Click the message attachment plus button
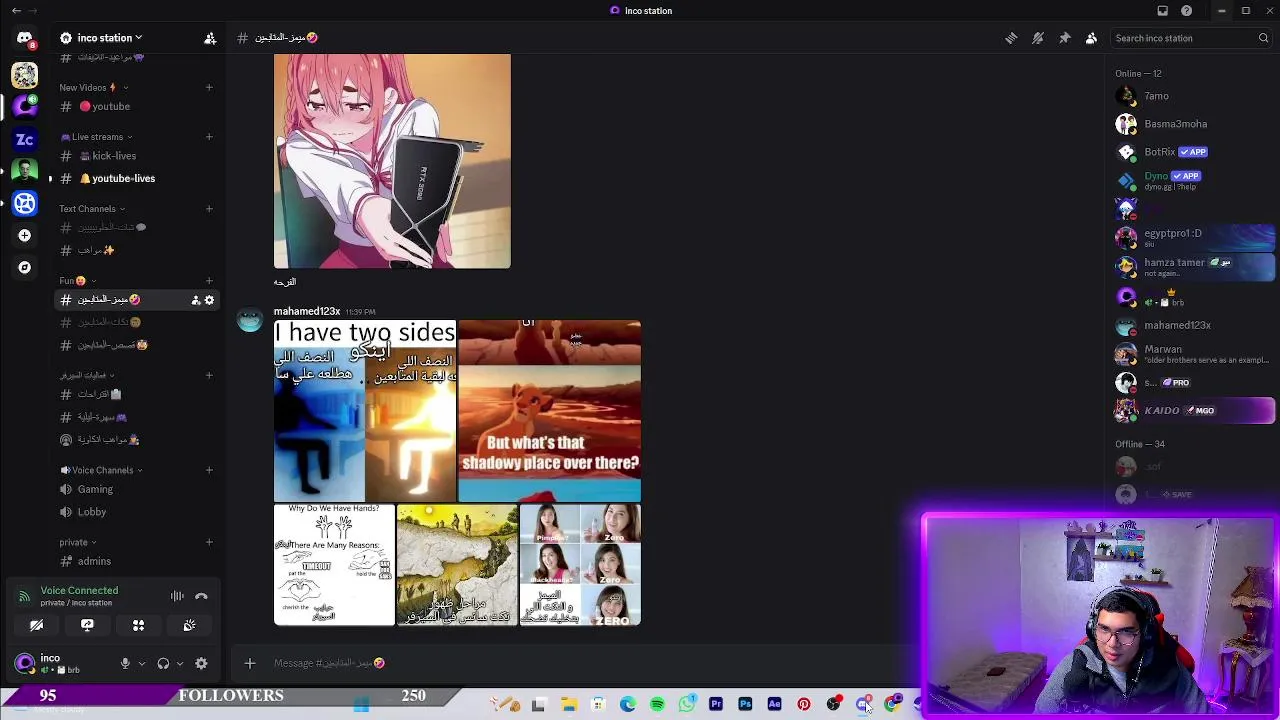 tap(250, 663)
